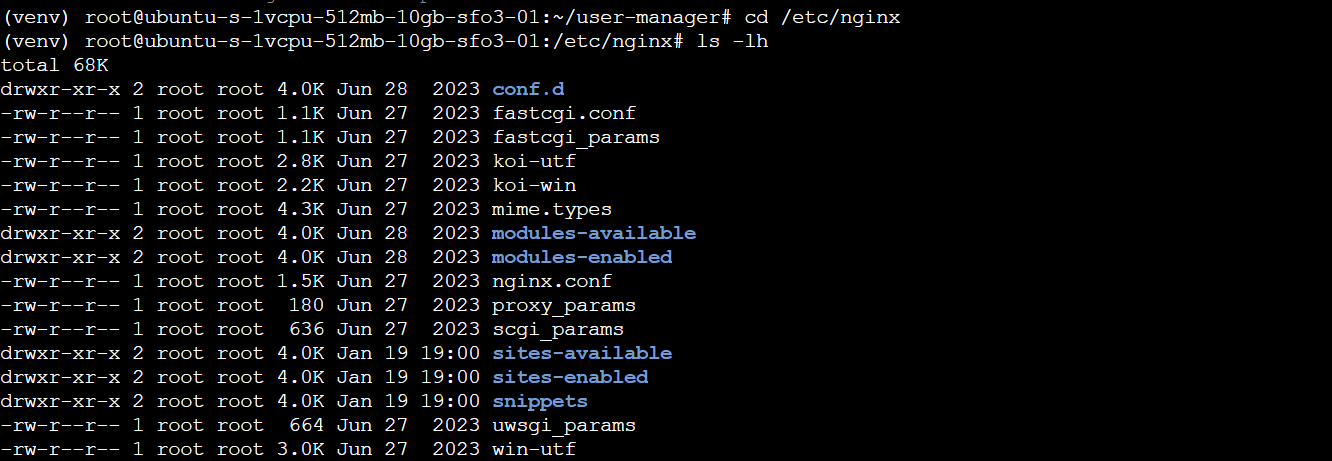Click the uwsgi_params file name
This screenshot has width=1332, height=461.
564,425
